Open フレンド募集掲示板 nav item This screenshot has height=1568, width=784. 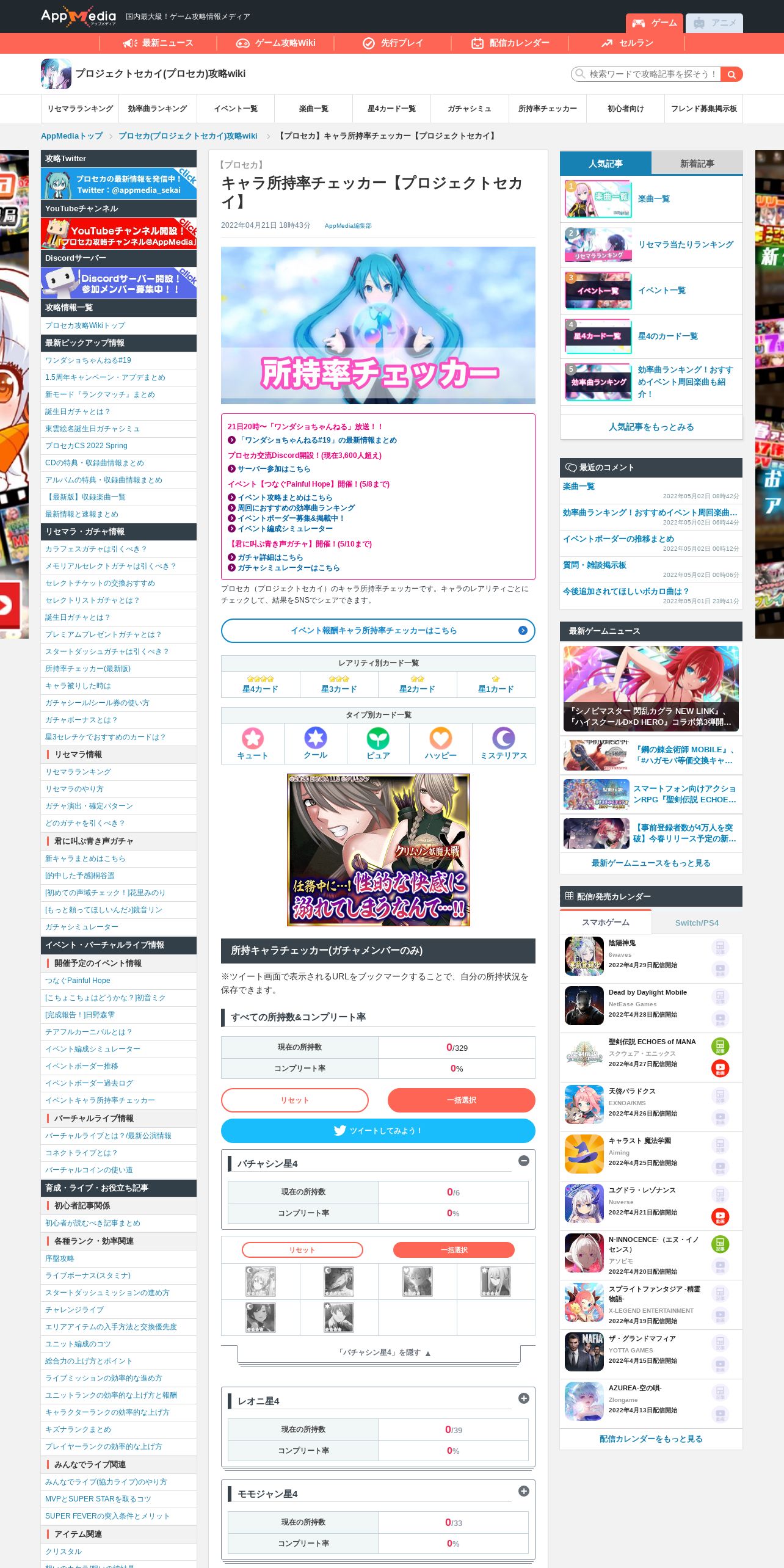(704, 109)
